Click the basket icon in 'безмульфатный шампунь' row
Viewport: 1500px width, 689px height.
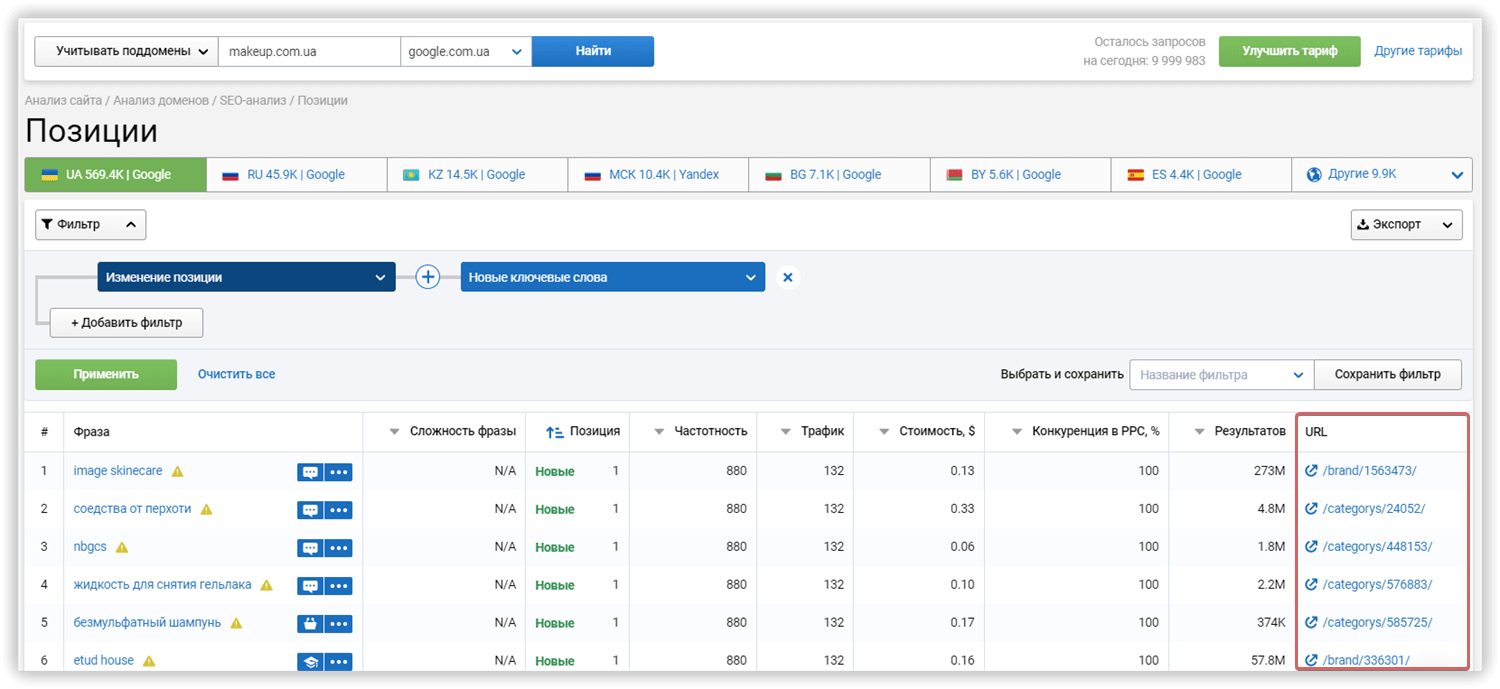tap(310, 624)
